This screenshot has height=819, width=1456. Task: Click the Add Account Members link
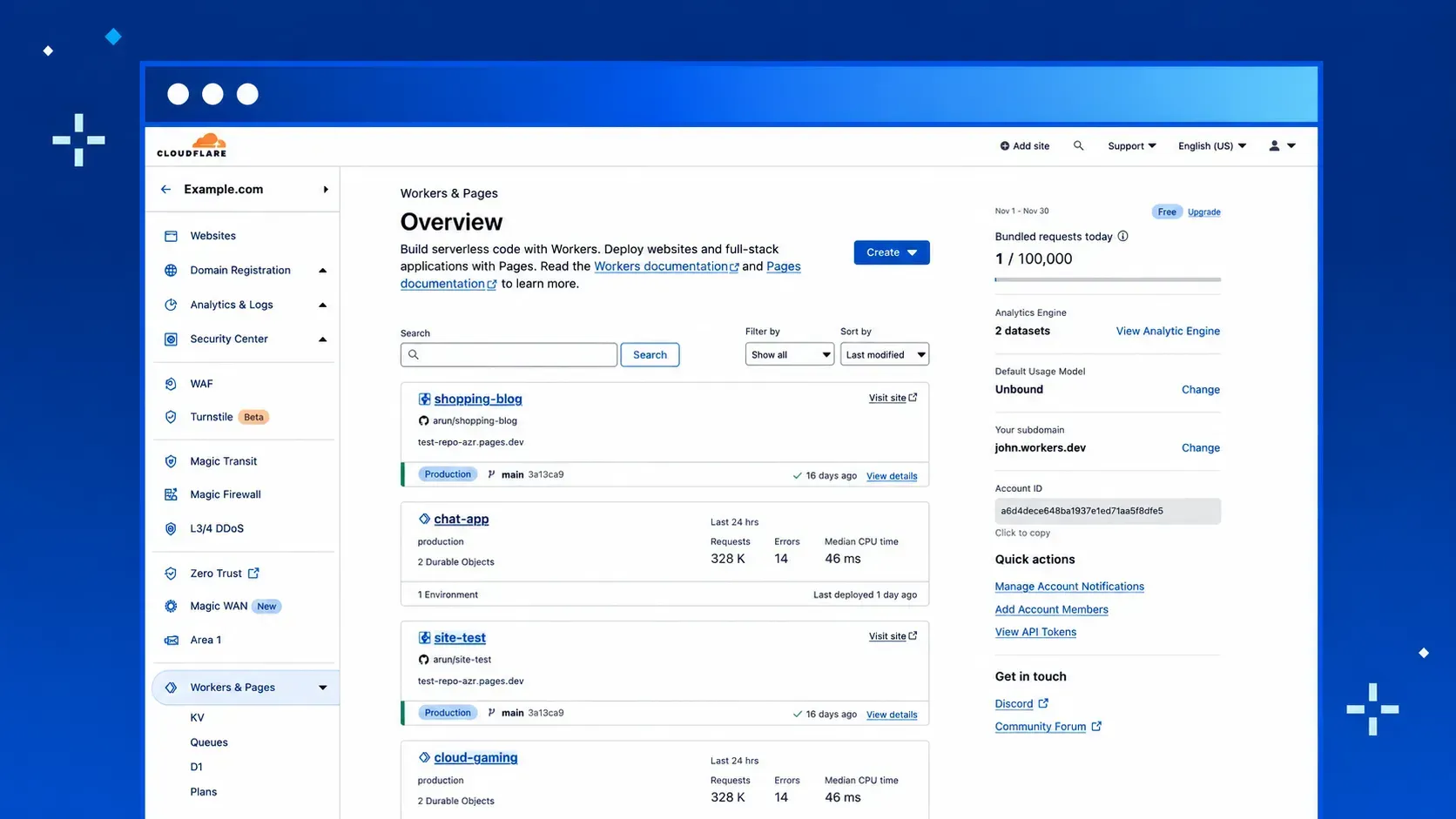point(1051,609)
